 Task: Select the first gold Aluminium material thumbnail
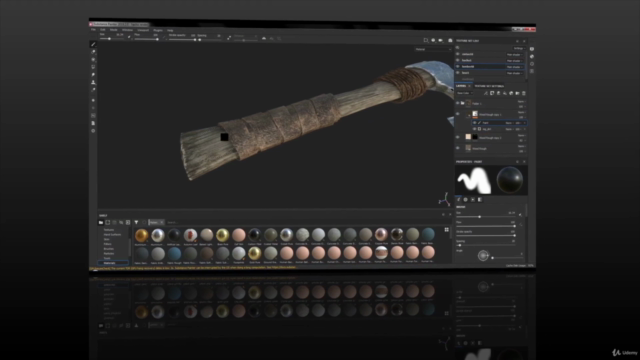point(142,235)
